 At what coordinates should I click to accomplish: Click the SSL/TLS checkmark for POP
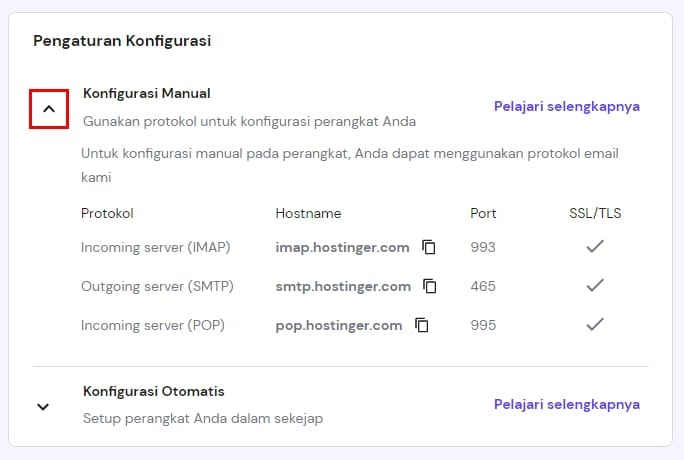595,325
